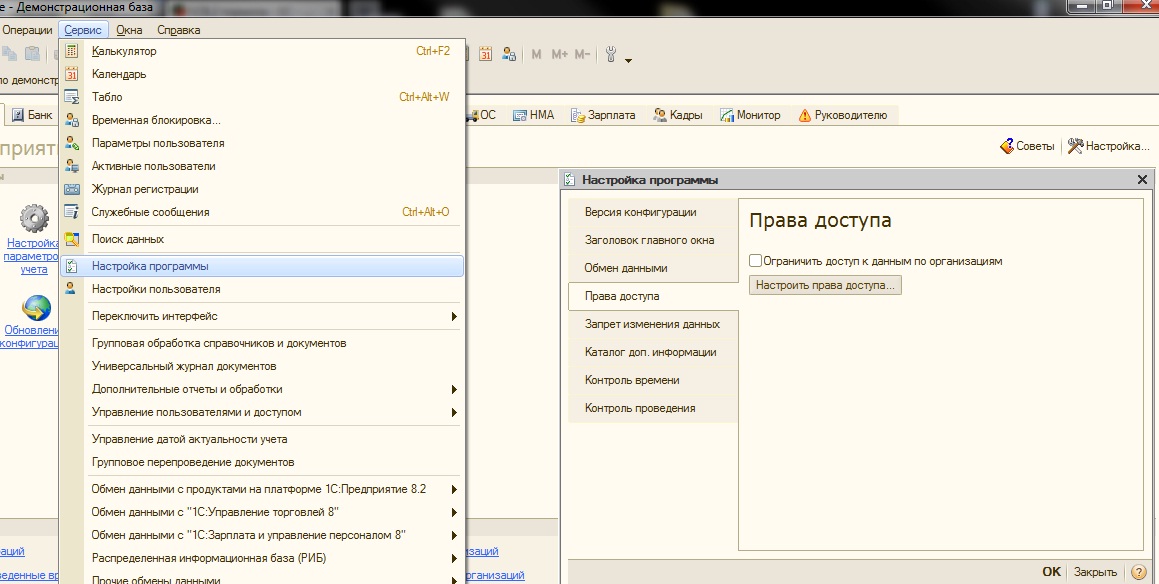This screenshot has height=584, width=1159.
Task: Switch to the Кадры tab
Action: [x=678, y=115]
